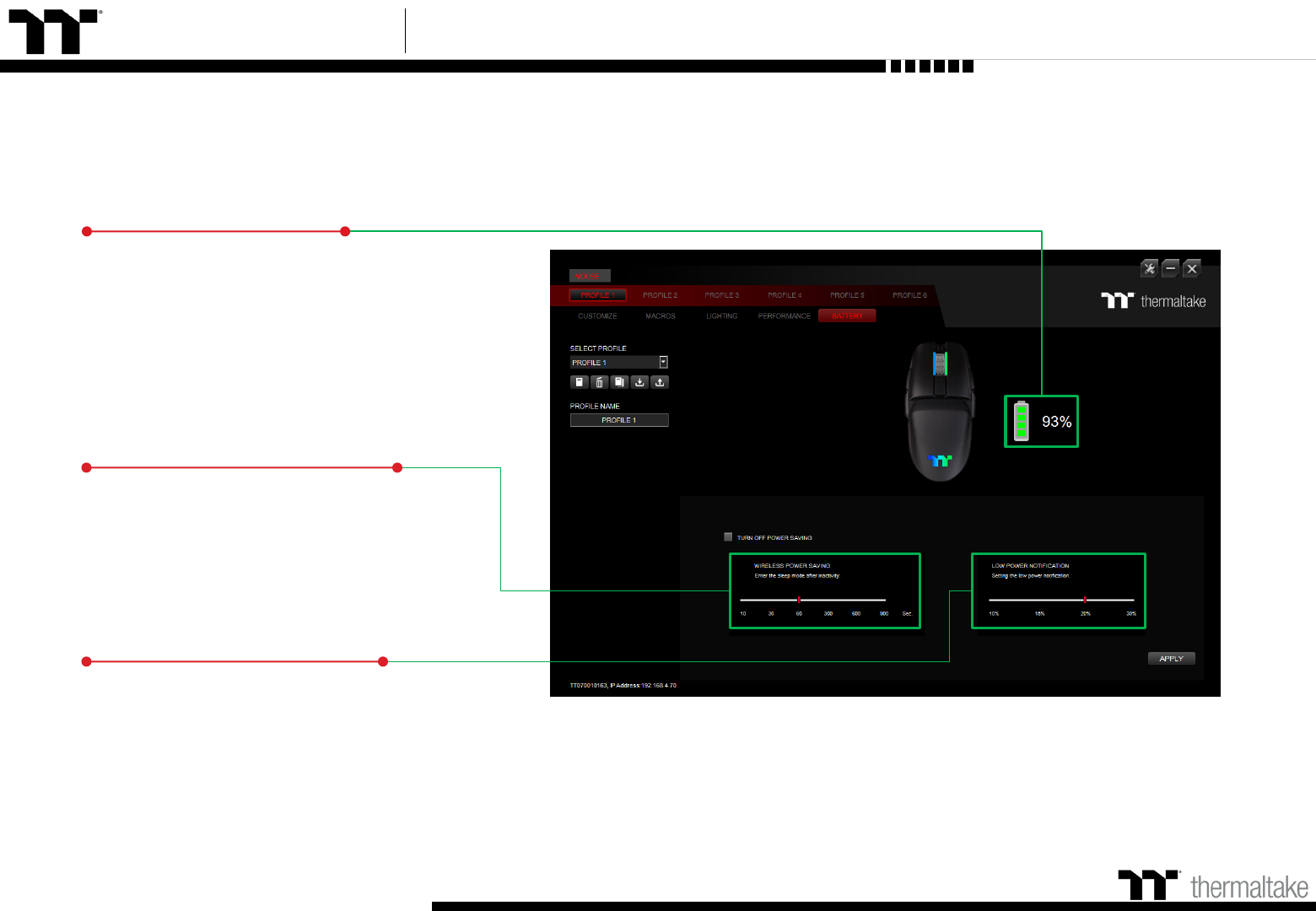1316x911 pixels.
Task: Click the green battery level icon
Action: [1022, 421]
